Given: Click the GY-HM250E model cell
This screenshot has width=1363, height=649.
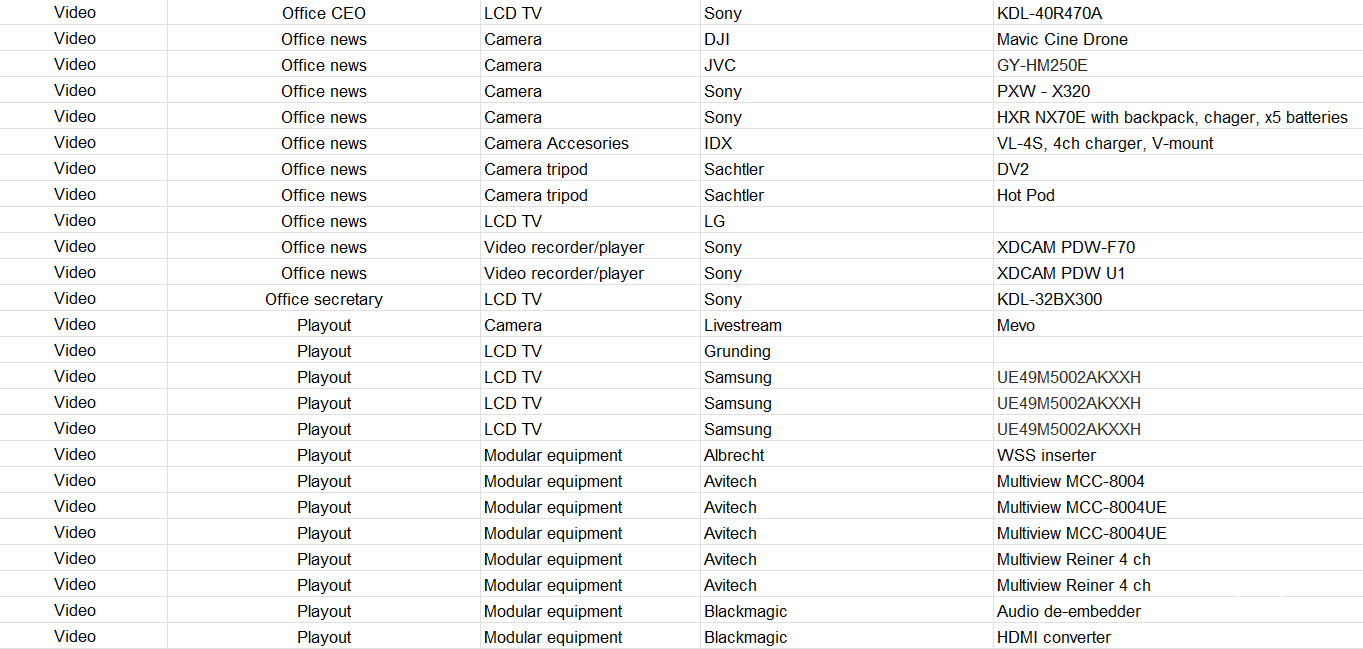Looking at the screenshot, I should pos(1042,65).
